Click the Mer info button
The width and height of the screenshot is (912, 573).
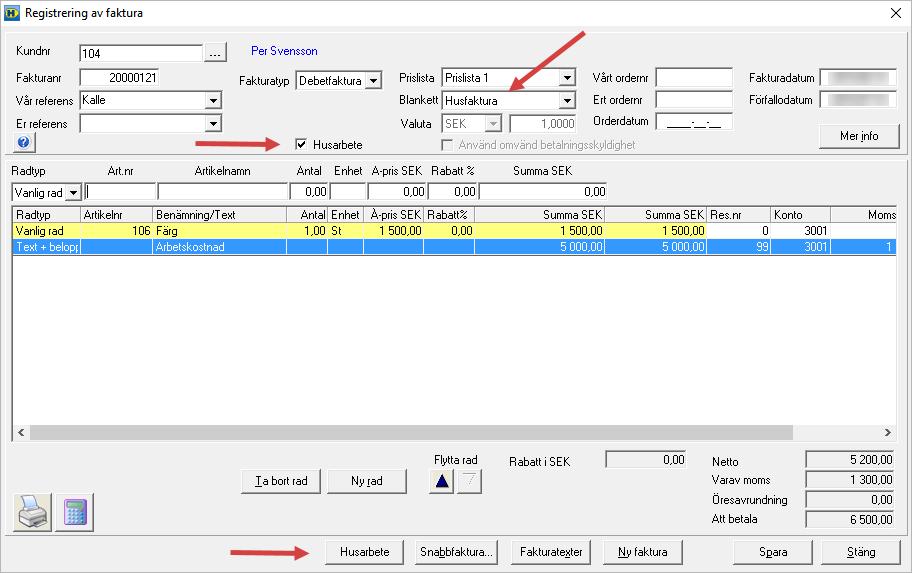[x=859, y=136]
